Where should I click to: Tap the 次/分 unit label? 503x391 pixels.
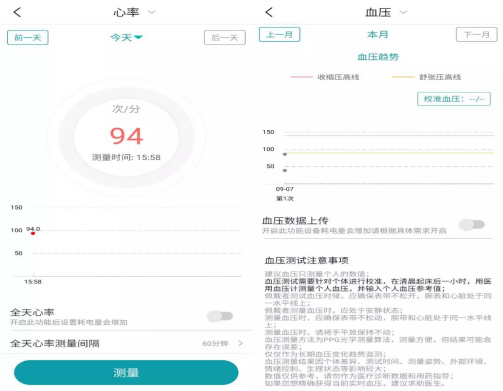tap(126, 109)
